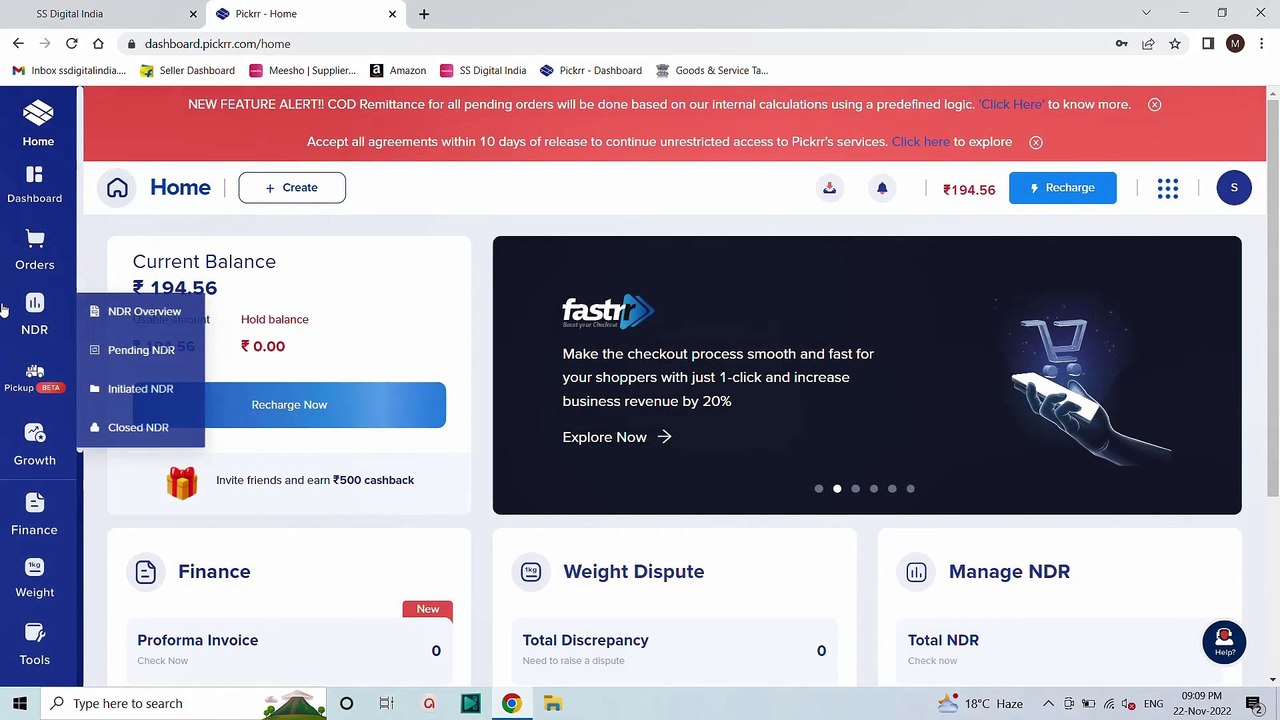
Task: Open the NDR sidebar section
Action: [34, 314]
